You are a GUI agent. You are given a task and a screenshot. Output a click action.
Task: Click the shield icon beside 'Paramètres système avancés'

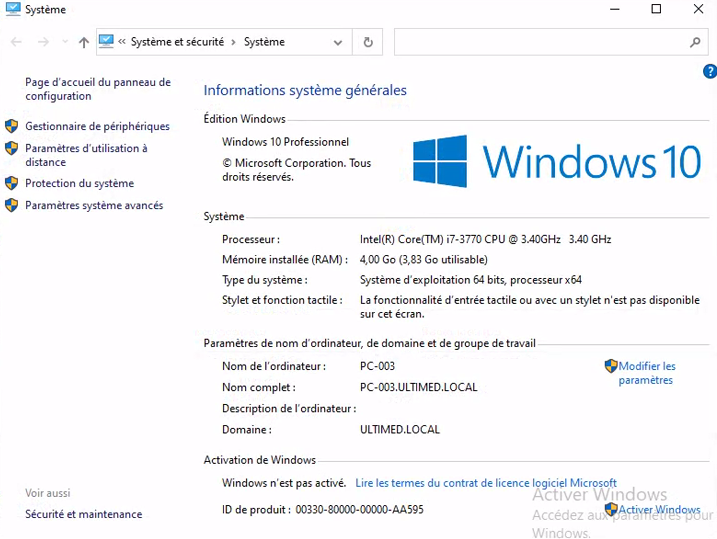click(x=11, y=205)
